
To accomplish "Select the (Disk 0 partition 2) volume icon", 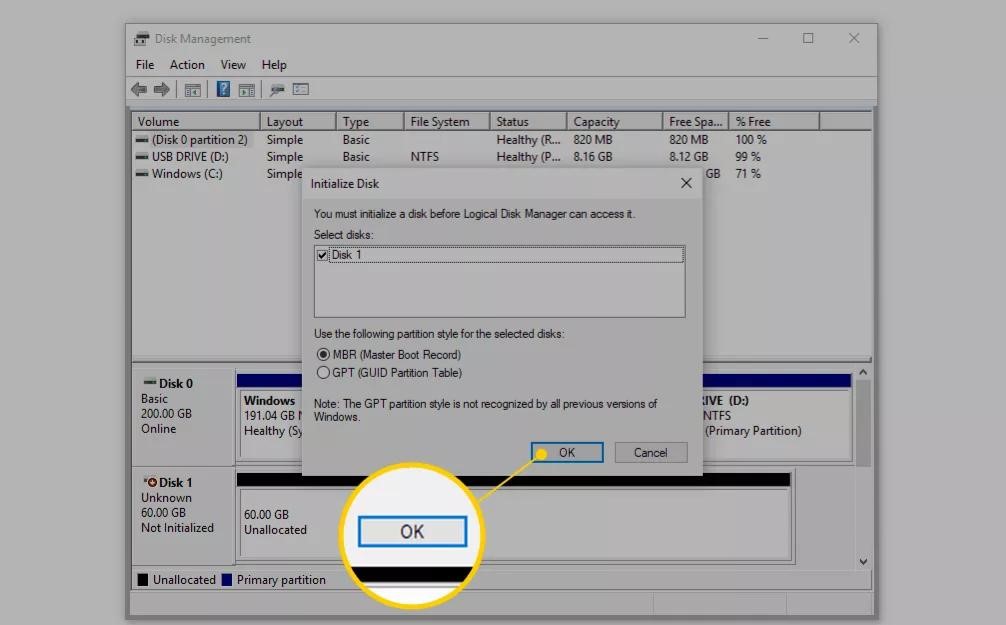I will click(140, 139).
